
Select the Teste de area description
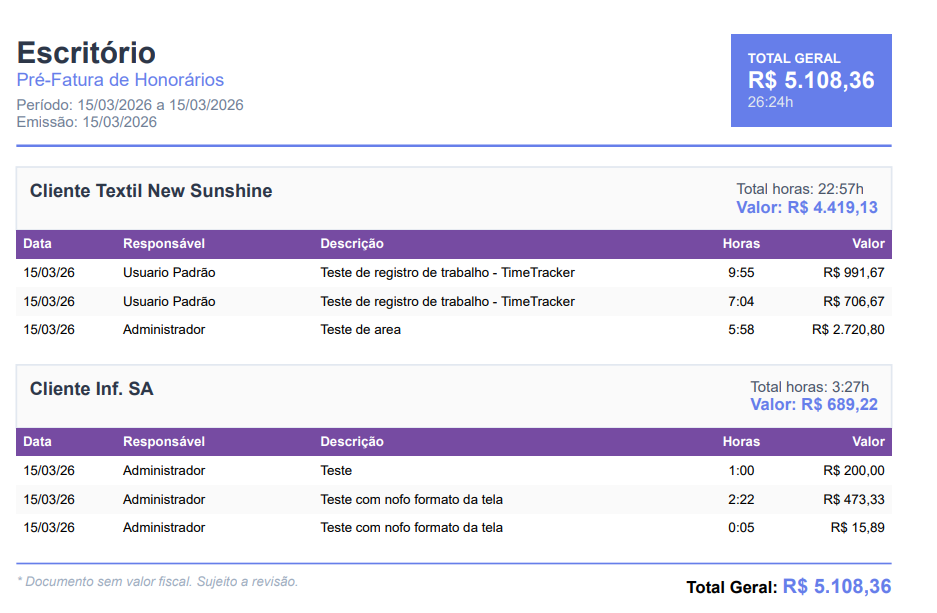tap(360, 329)
